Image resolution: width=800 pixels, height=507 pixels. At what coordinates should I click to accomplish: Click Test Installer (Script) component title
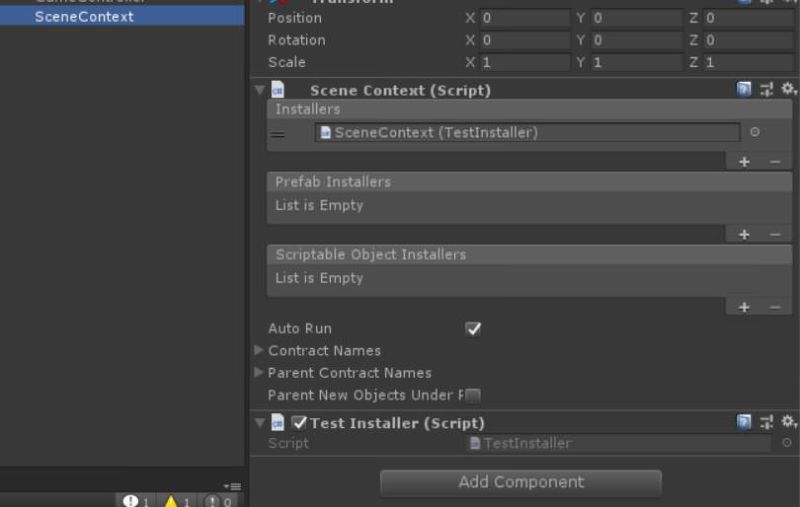point(397,423)
